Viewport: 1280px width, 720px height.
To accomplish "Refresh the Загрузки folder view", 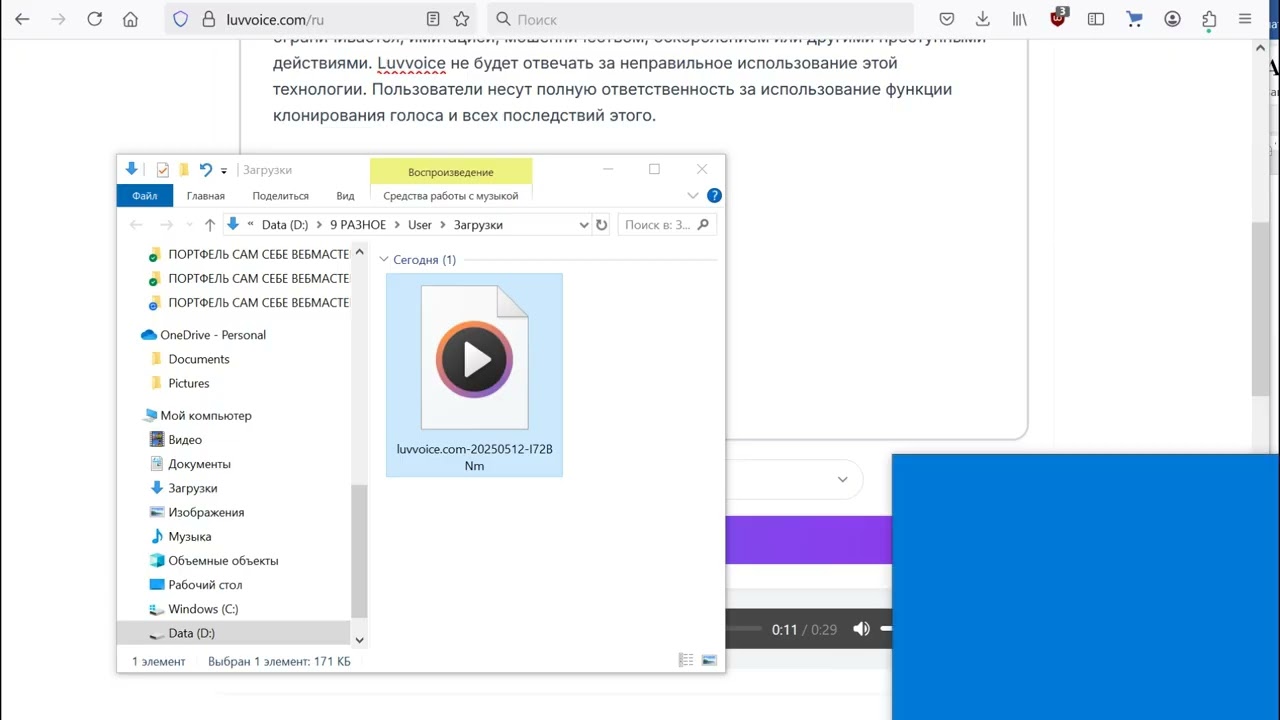I will [x=601, y=225].
